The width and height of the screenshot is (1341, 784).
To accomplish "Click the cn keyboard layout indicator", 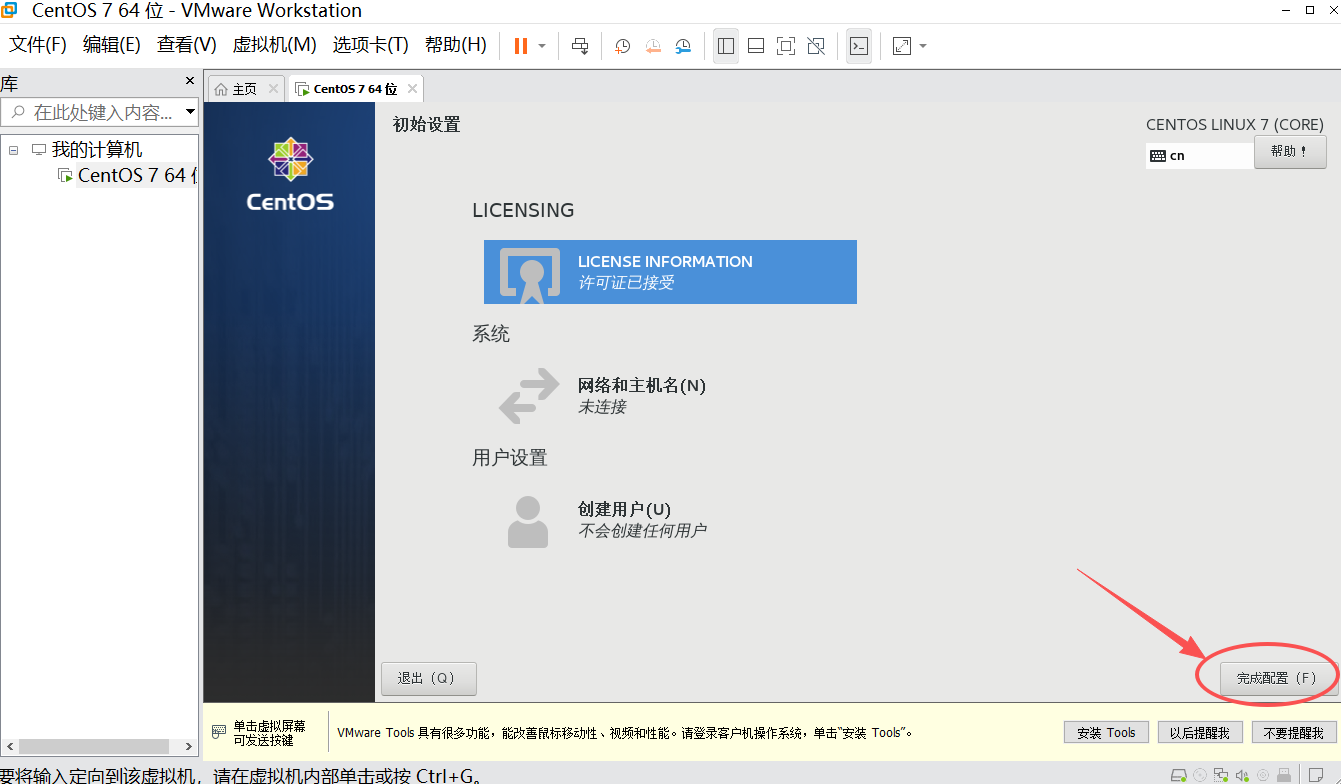I will coord(1199,155).
